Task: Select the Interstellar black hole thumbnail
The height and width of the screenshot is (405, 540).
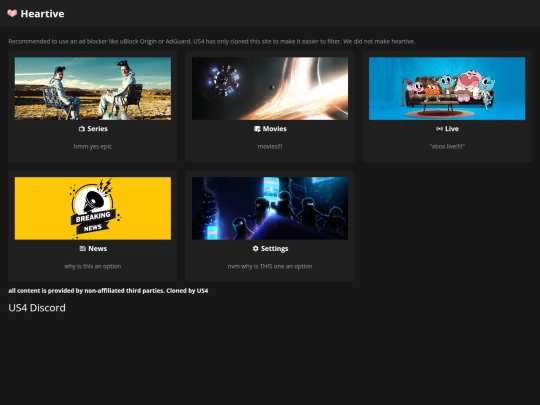Action: coord(270,89)
